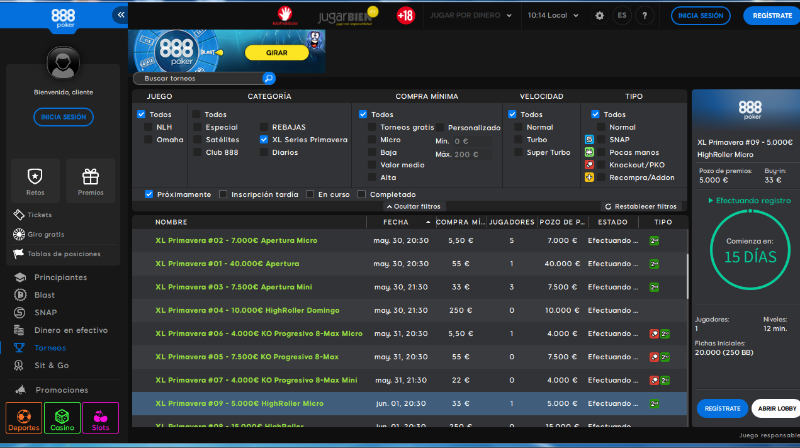Viewport: 800px width, 448px height.
Task: Click the red hand self-exclusion logo
Action: click(285, 15)
